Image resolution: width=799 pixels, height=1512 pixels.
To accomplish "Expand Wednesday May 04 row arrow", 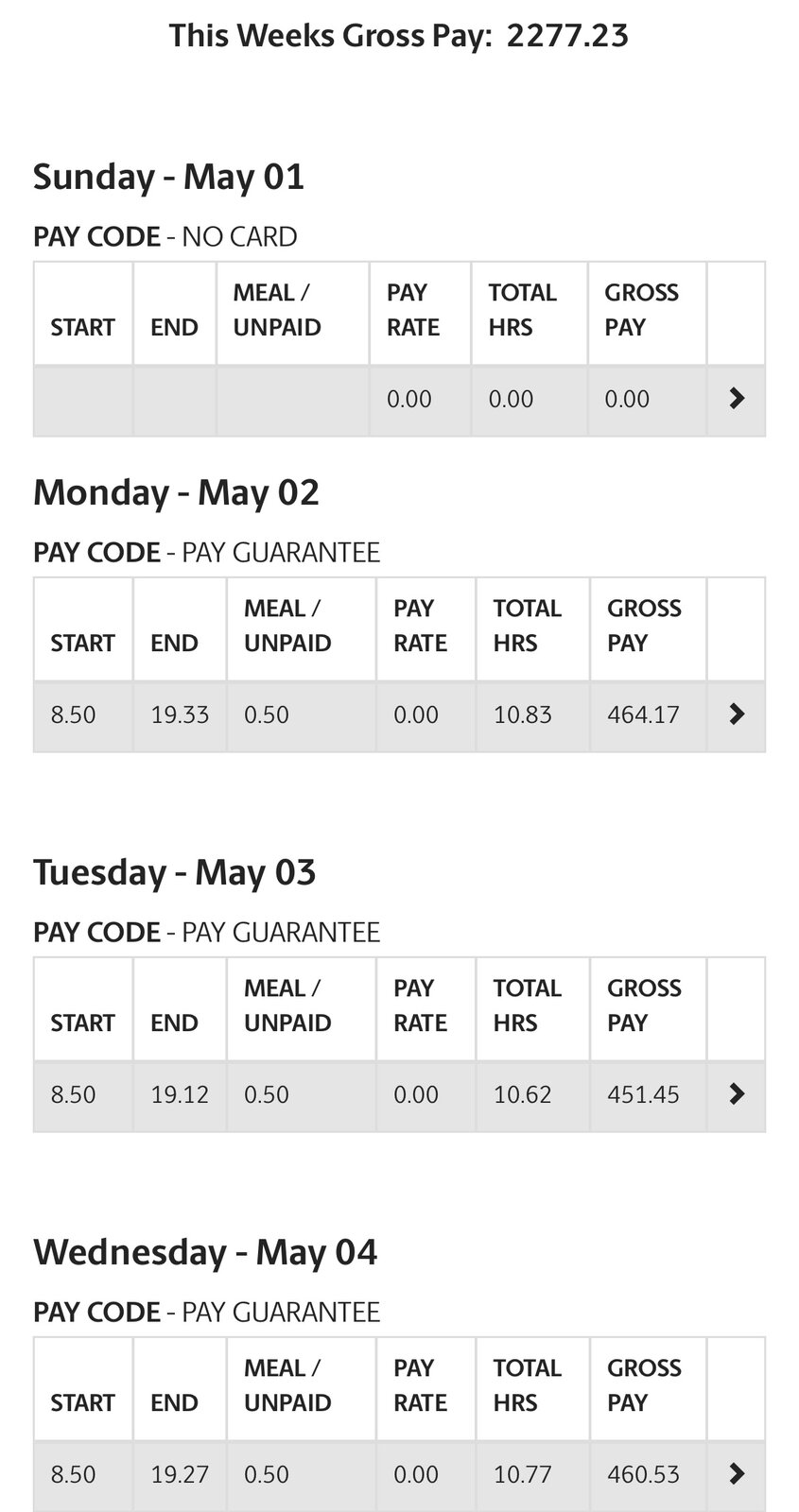I will [x=738, y=1474].
